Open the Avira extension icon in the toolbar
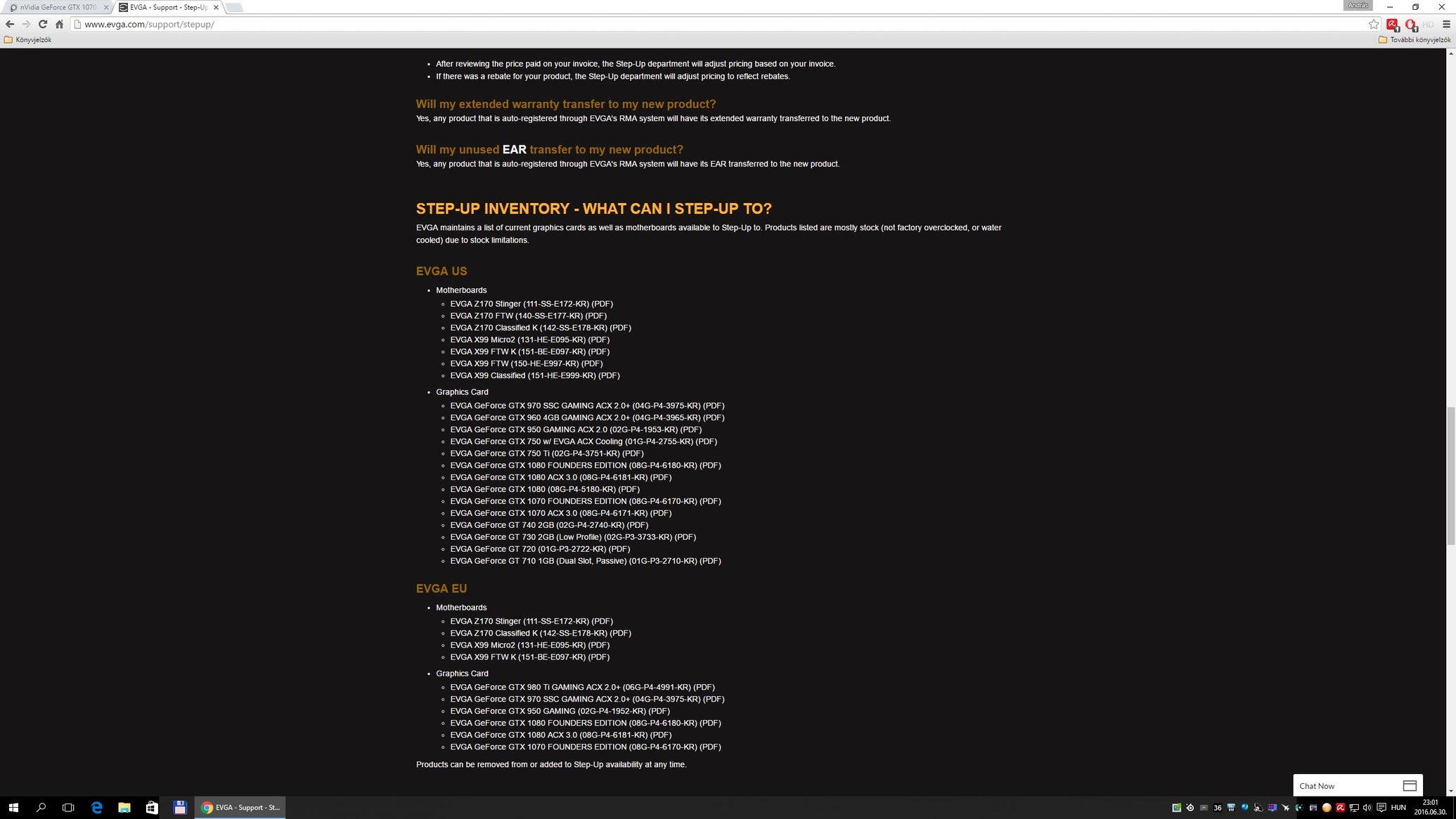 tap(1392, 24)
